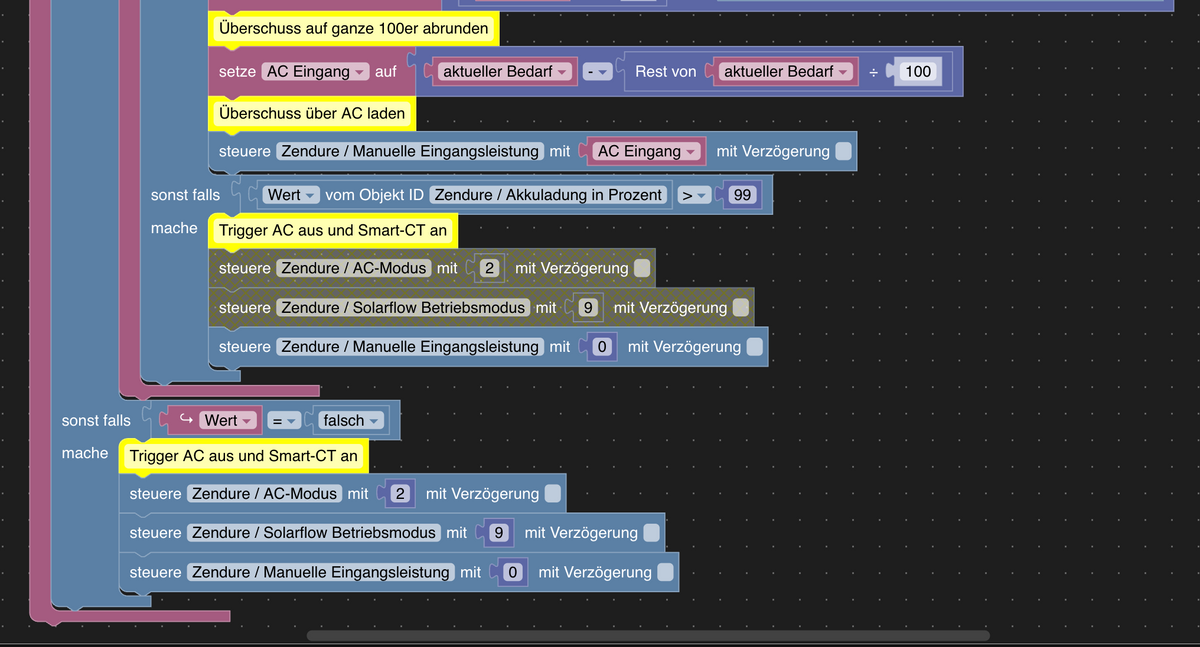Edit value 9 in the hatched Solarflow Betriebsmodus block
Viewport: 1200px width, 647px height.
(x=587, y=307)
